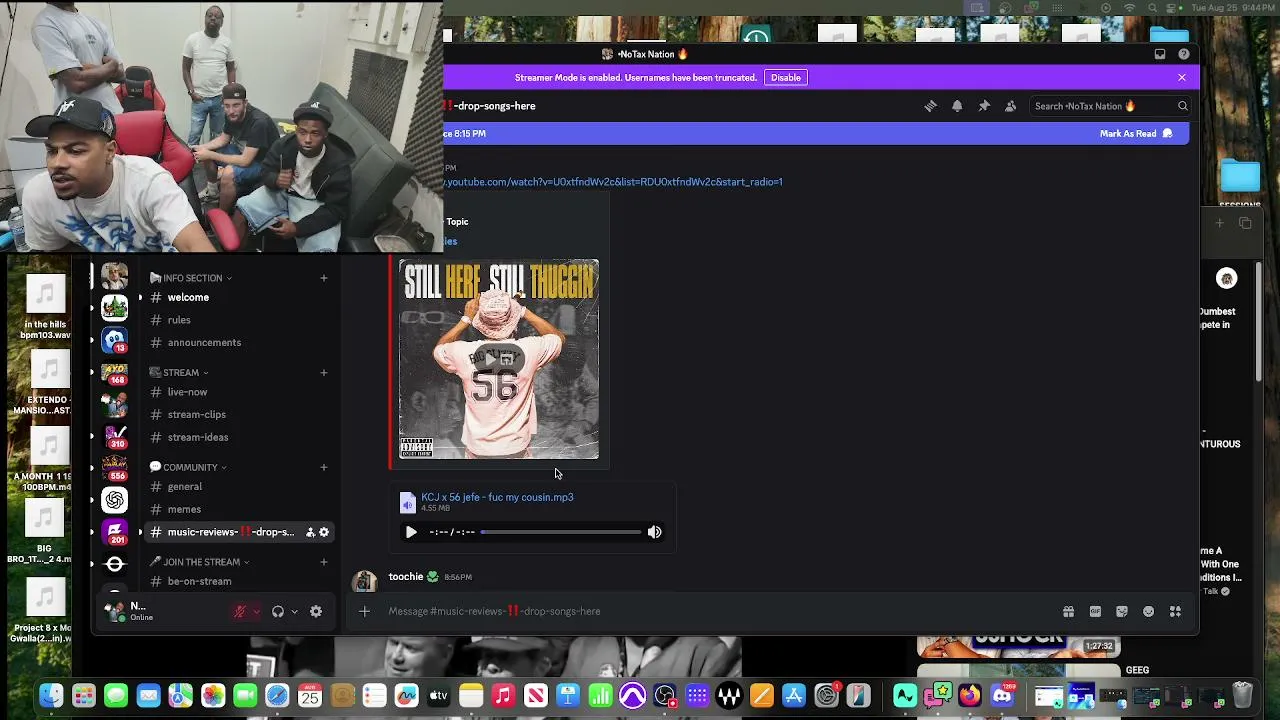Open Discord help icon

click(1184, 54)
